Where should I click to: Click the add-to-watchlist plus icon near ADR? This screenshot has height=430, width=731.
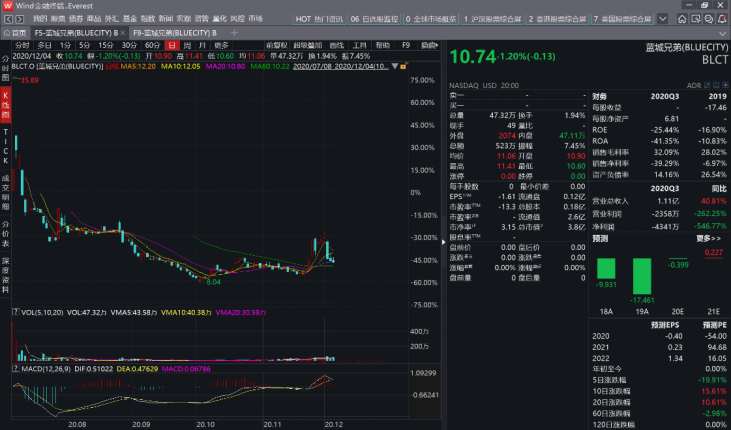click(725, 85)
